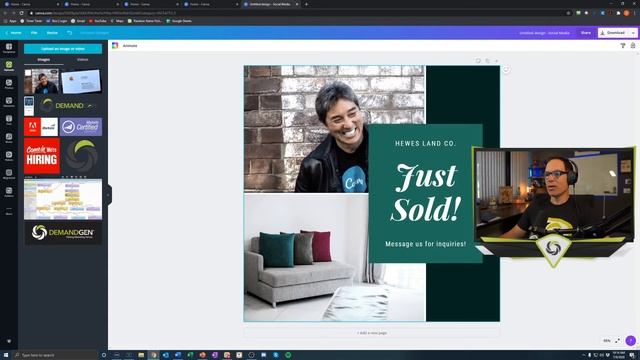Image resolution: width=640 pixels, height=360 pixels.
Task: Select the business card upload thumbnail
Action: click(81, 81)
